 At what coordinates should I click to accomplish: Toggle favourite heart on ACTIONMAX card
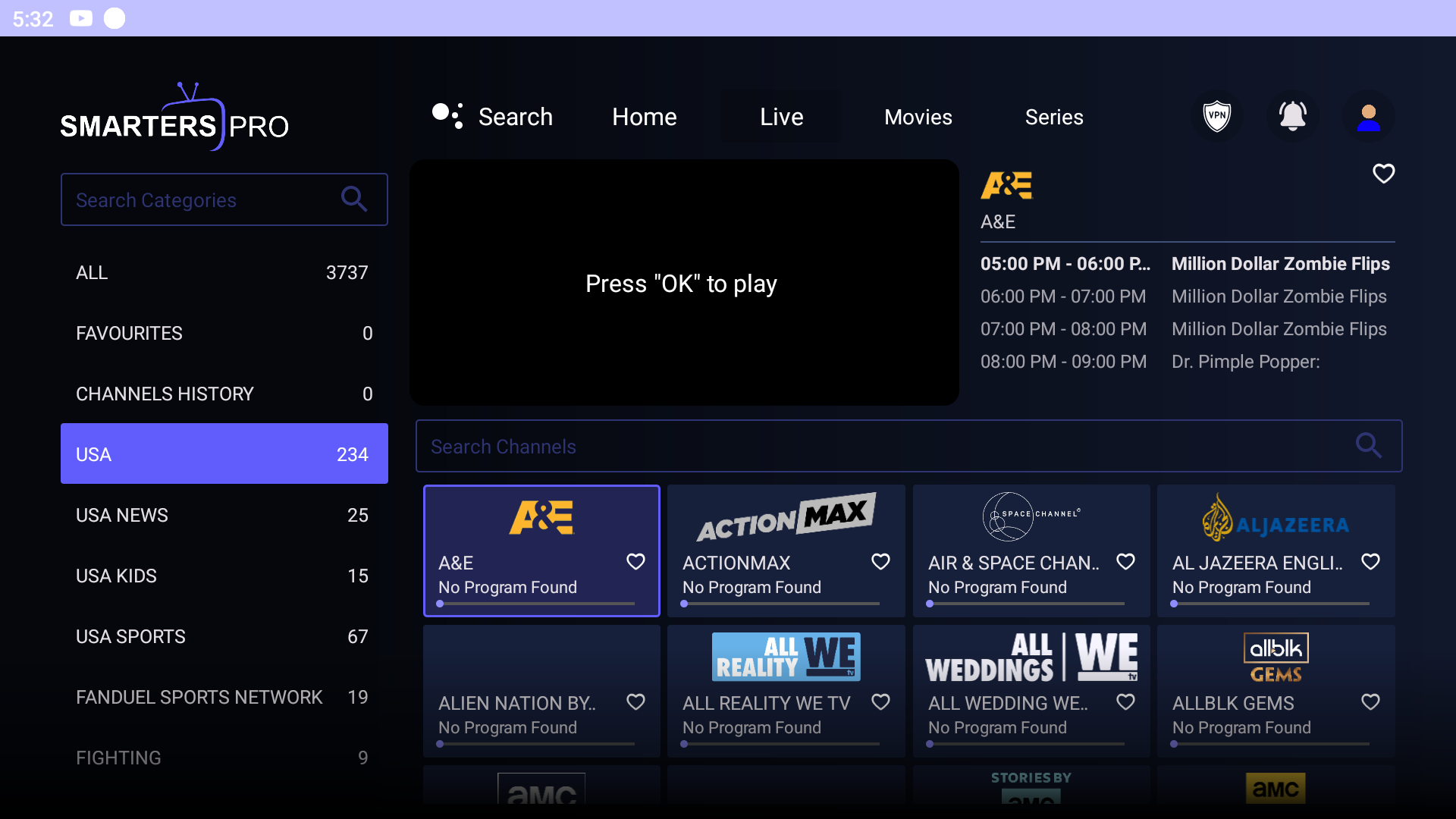coord(880,562)
